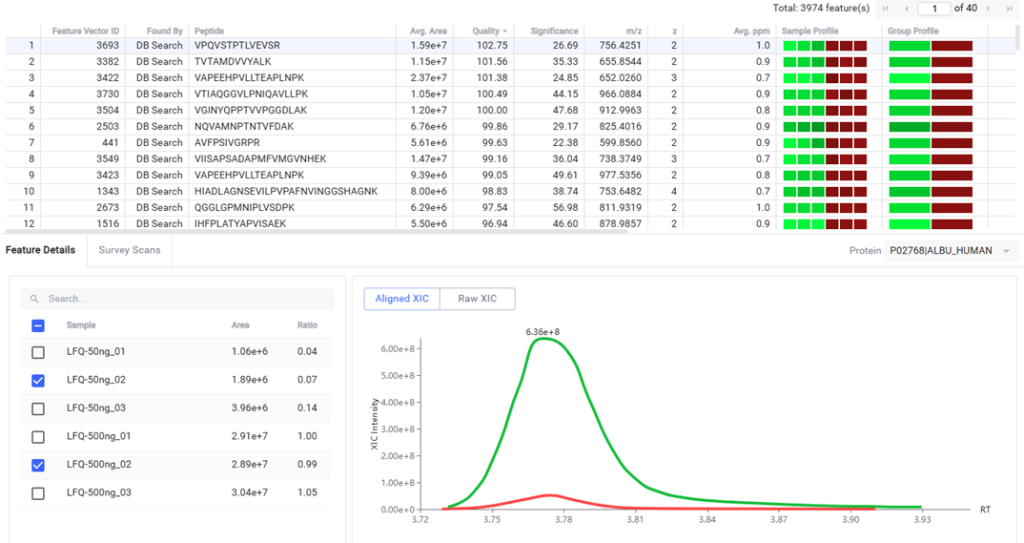This screenshot has height=543, width=1024.
Task: Click the page number input field
Action: [x=934, y=8]
